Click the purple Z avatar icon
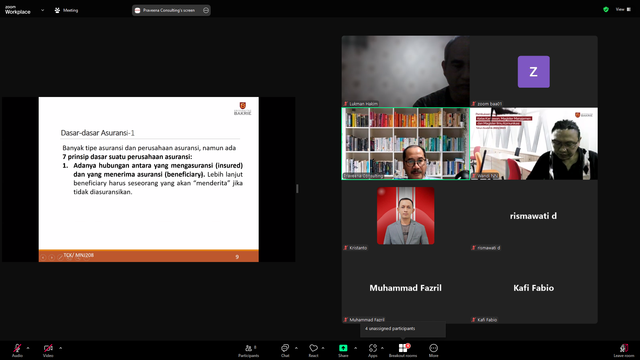 pyautogui.click(x=533, y=72)
